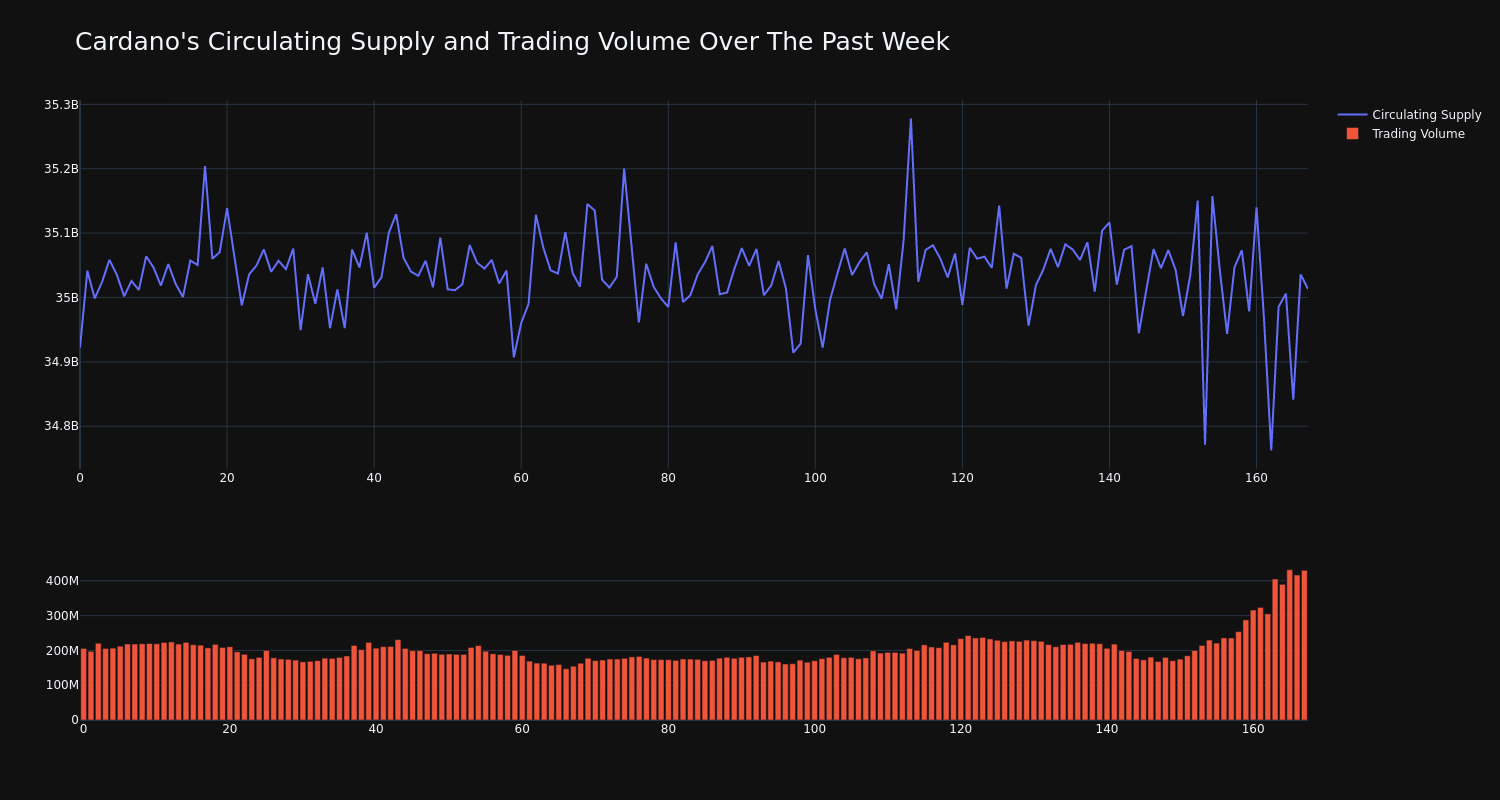Screen dimensions: 1500x800
Task: Select the 35.2B y-axis label
Action: [61, 169]
